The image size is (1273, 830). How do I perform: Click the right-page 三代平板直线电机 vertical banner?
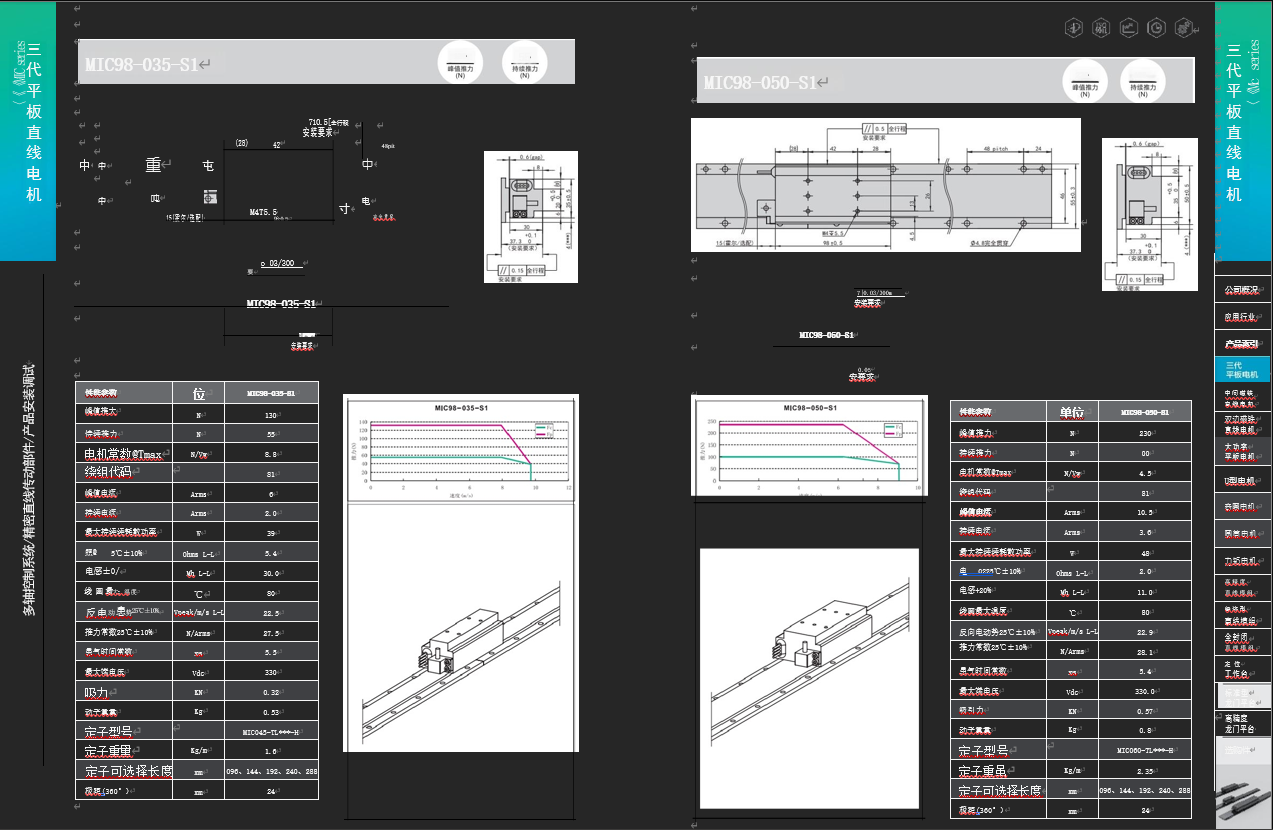point(1243,129)
